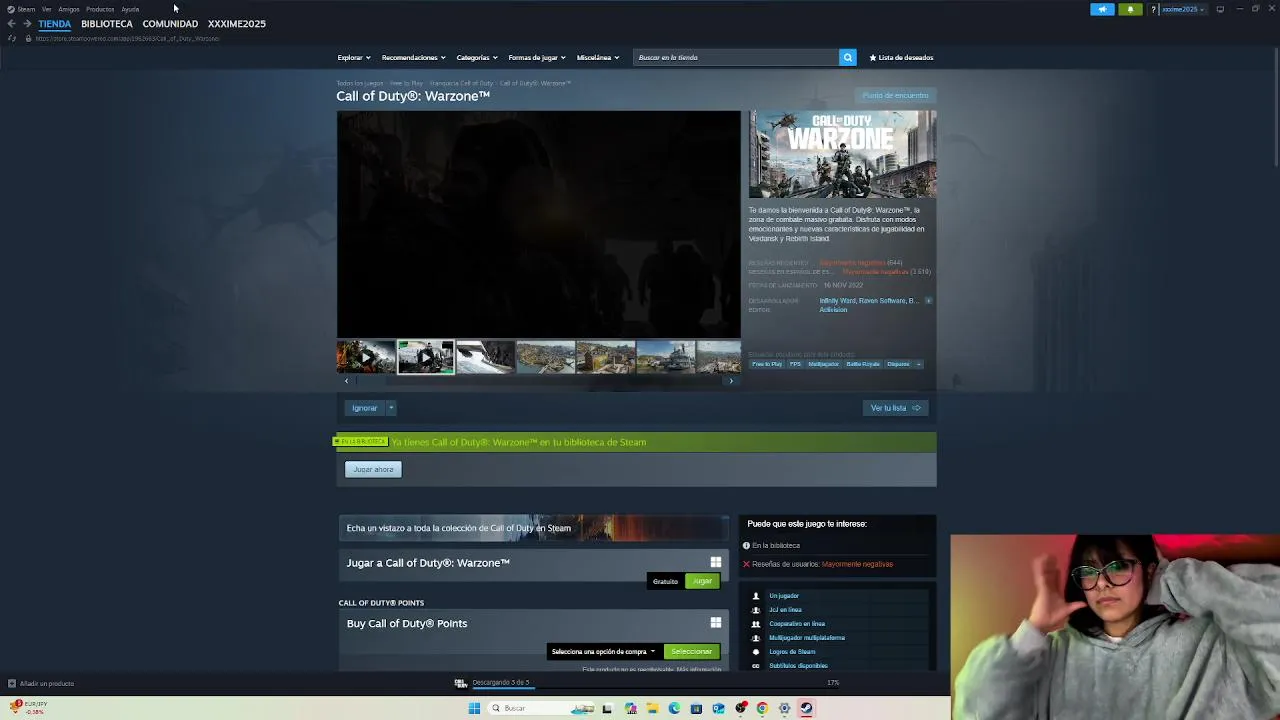Expand the Miscelánea dropdown
Viewport: 1280px width, 720px height.
598,57
